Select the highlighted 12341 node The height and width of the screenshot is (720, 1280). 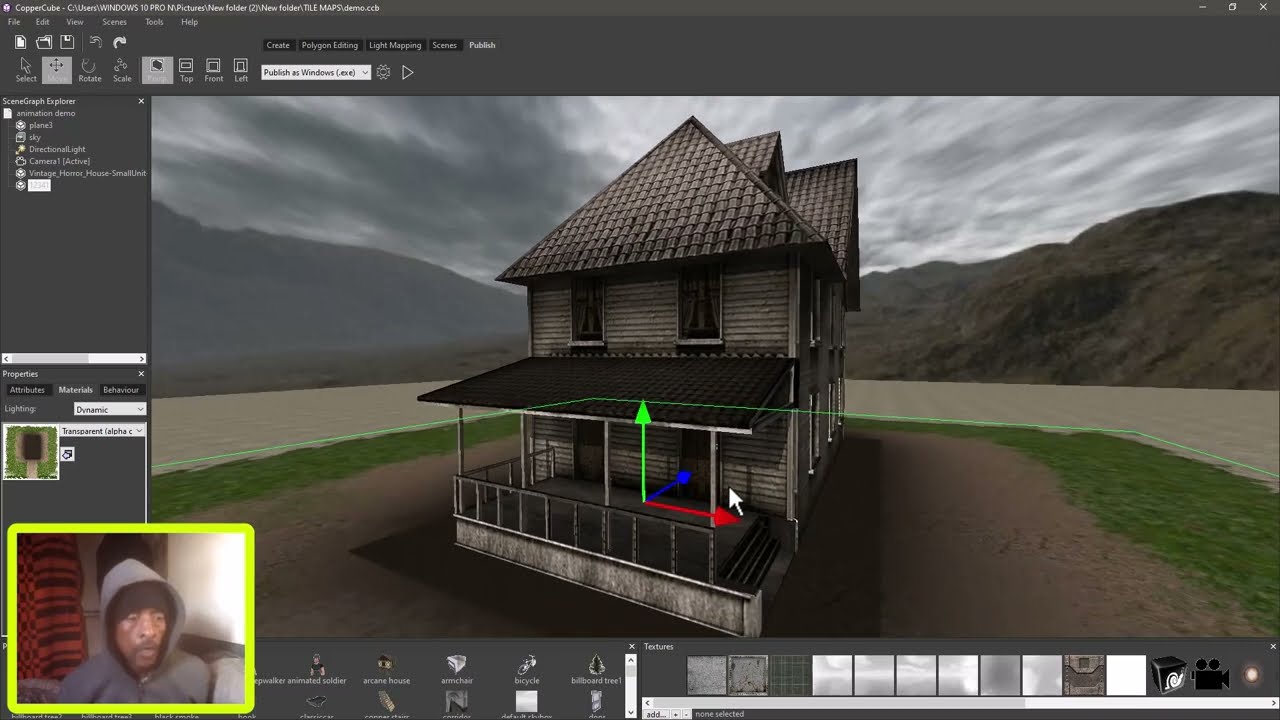(39, 185)
